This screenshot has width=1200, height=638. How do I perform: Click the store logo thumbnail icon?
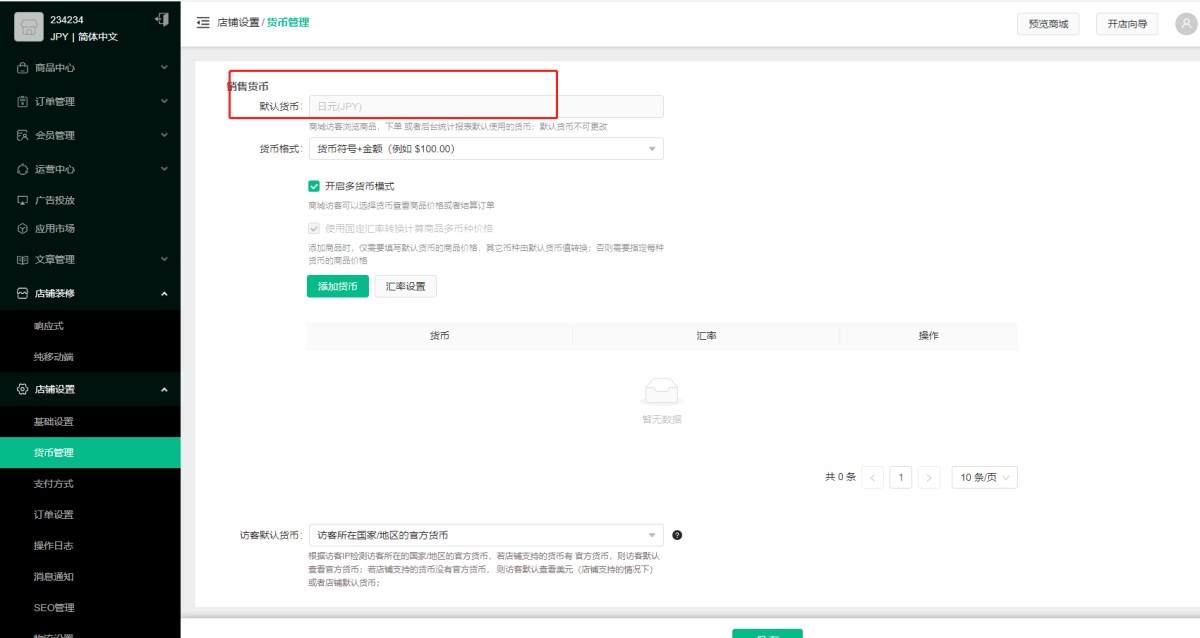(x=29, y=28)
